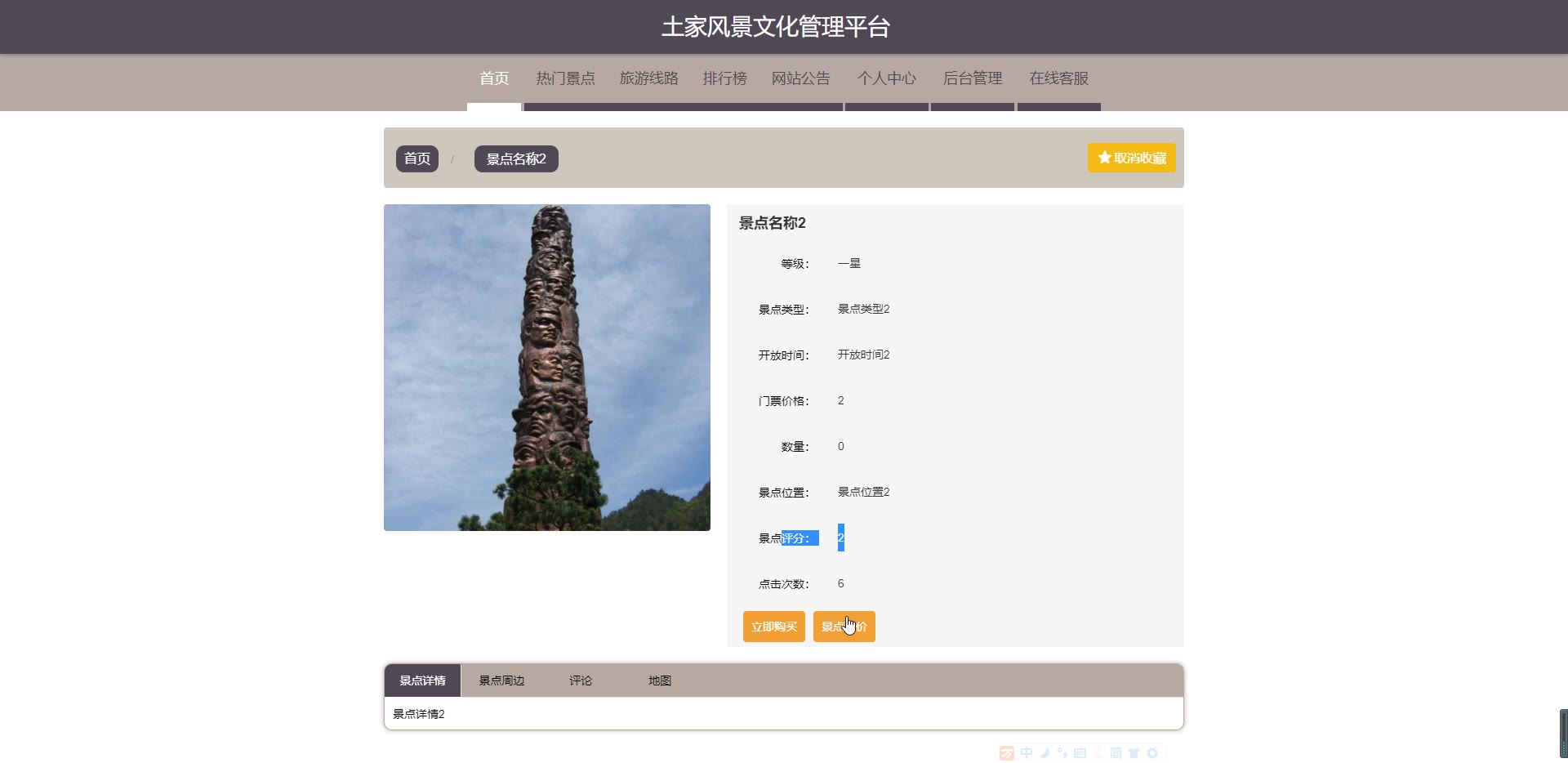
Task: Open the soft keyboard icon in IME toolbar
Action: [1080, 753]
